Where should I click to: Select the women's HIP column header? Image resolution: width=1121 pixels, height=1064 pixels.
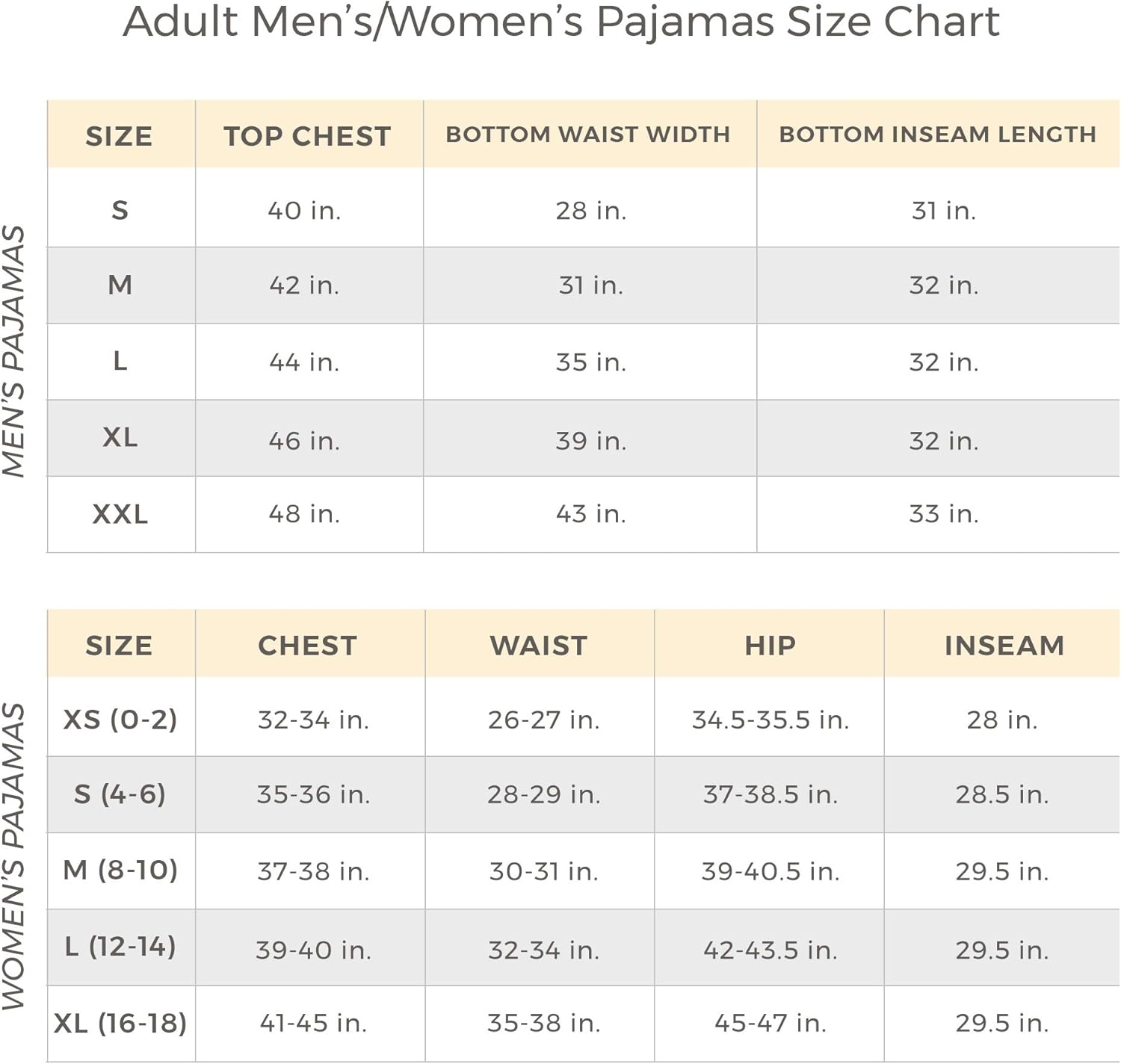pos(770,646)
